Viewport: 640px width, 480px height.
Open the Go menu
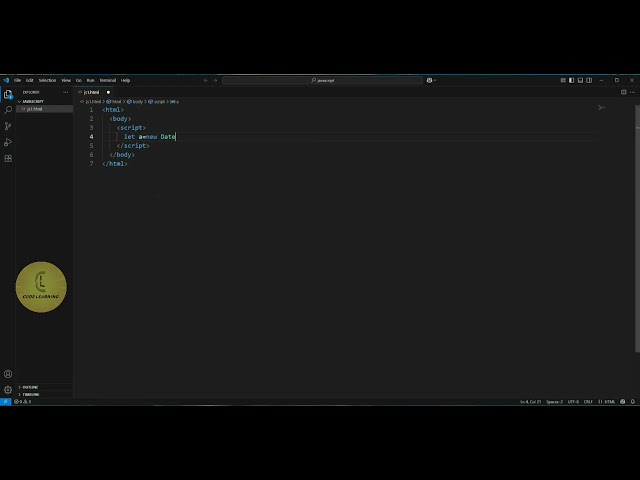[79, 80]
